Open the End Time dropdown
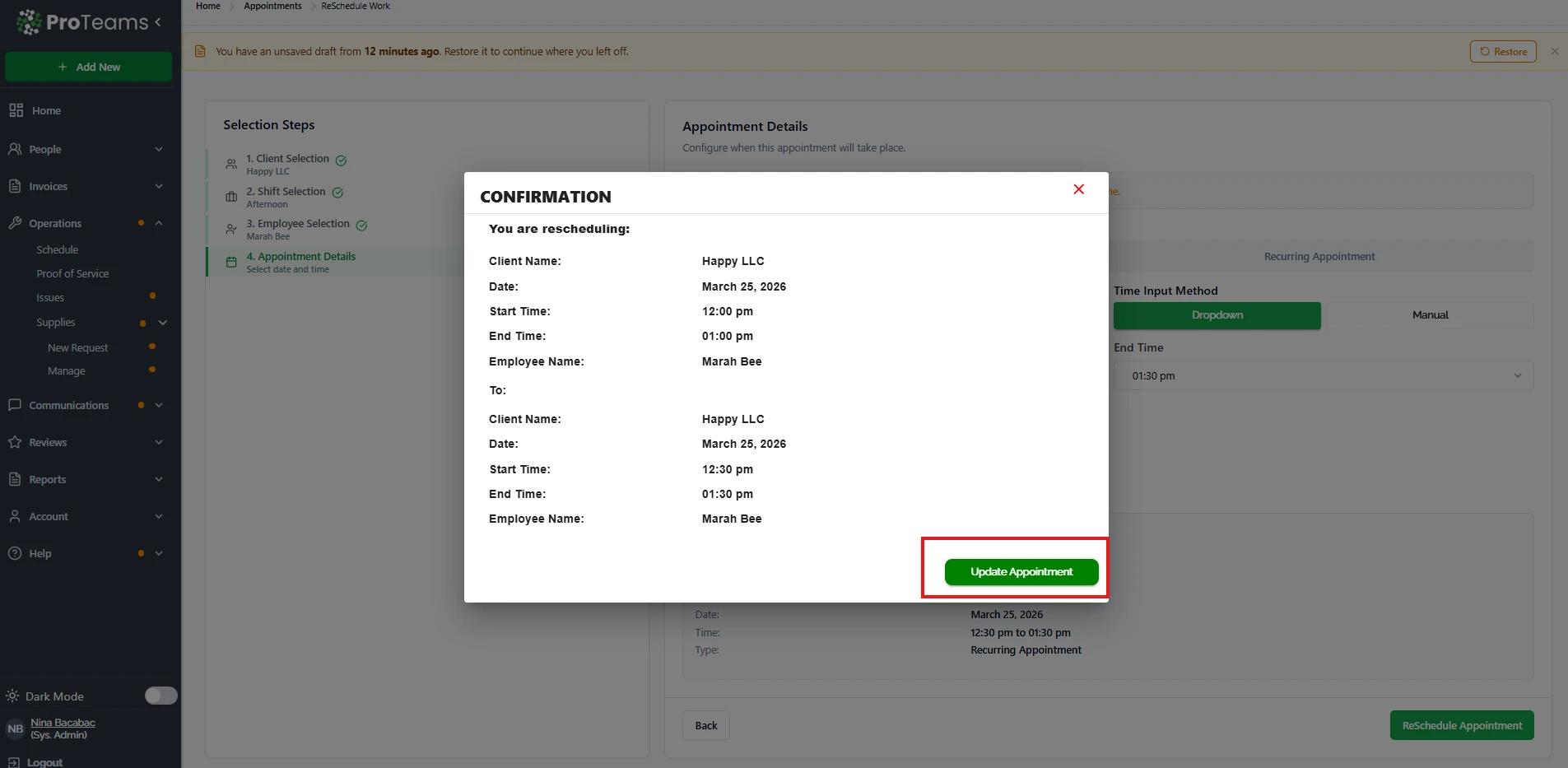The image size is (1568, 768). point(1323,376)
